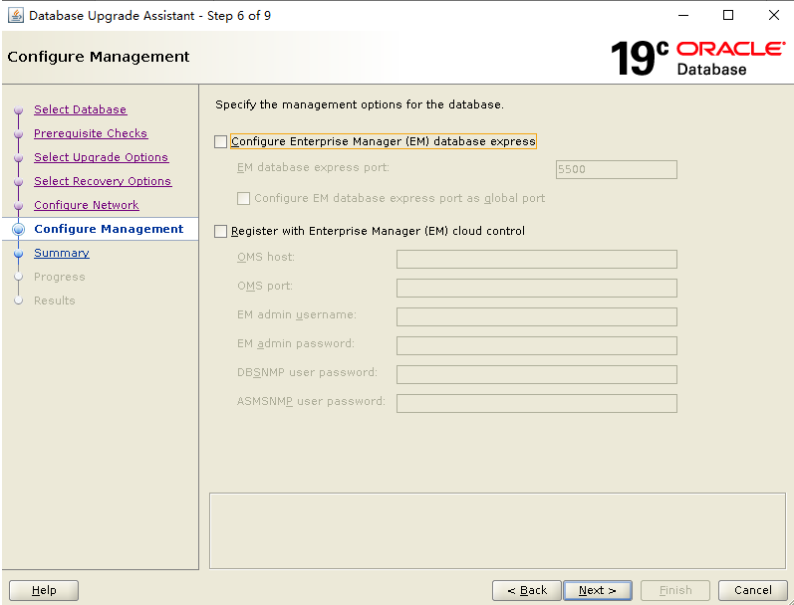Focus the EM admin username field
This screenshot has height=605, width=794.
(537, 317)
